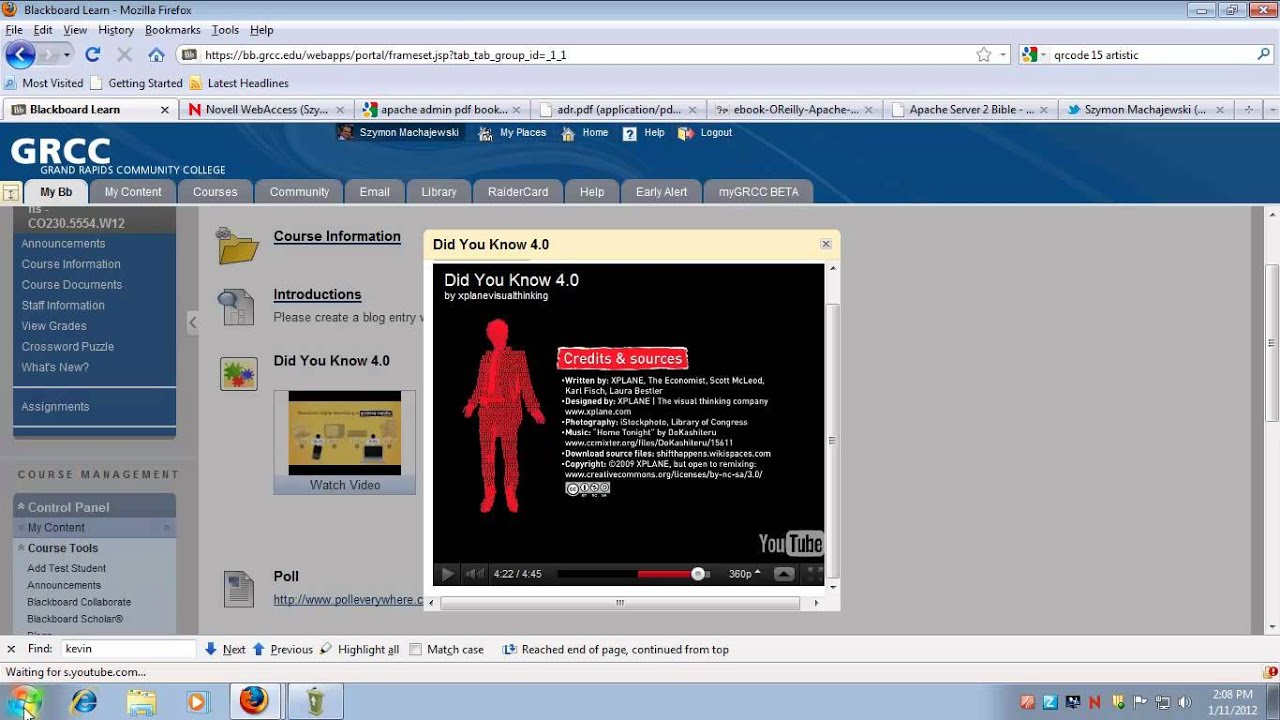Open the Library tab
The image size is (1280, 720).
point(439,192)
